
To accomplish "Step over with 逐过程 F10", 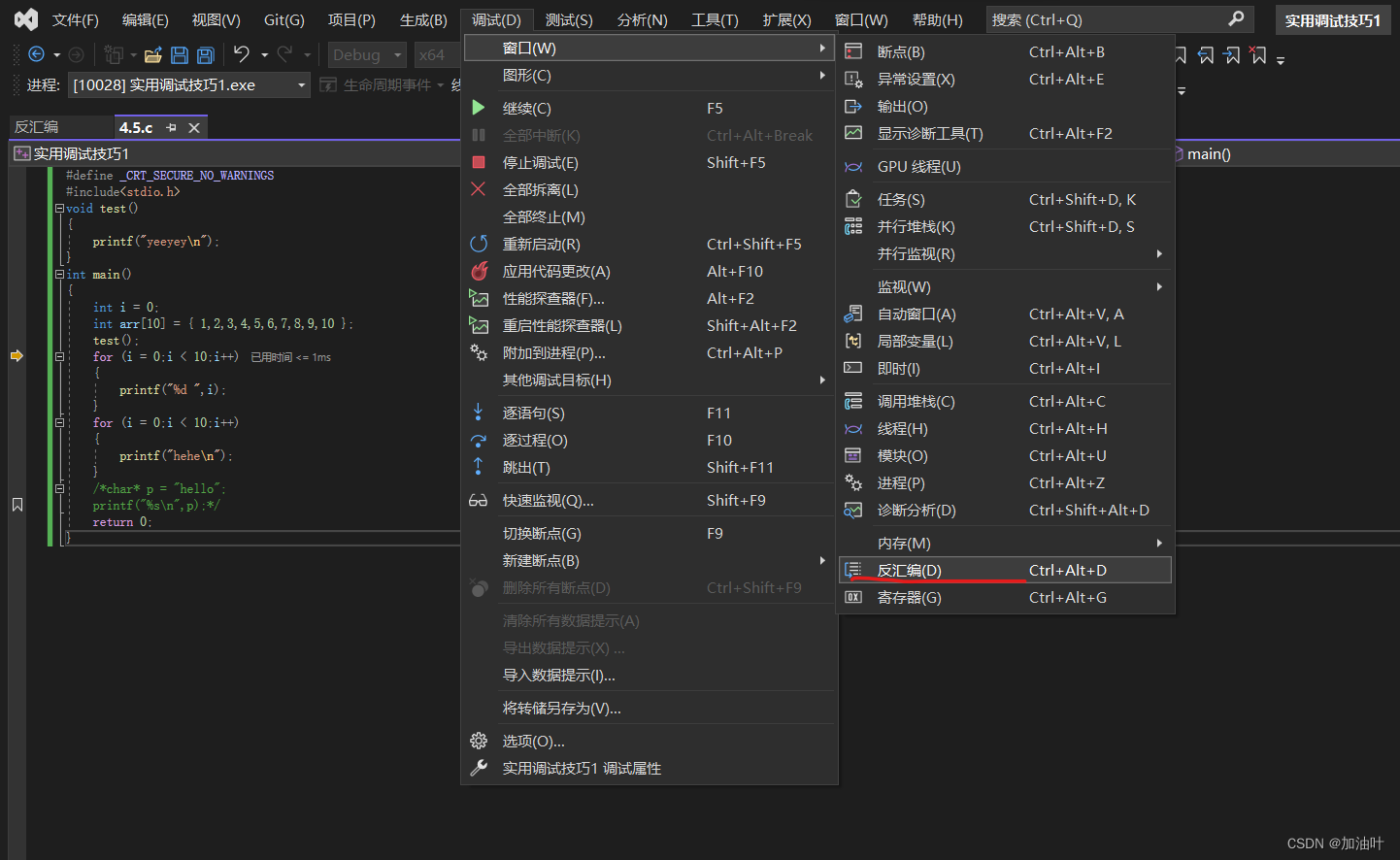I will pyautogui.click(x=649, y=440).
